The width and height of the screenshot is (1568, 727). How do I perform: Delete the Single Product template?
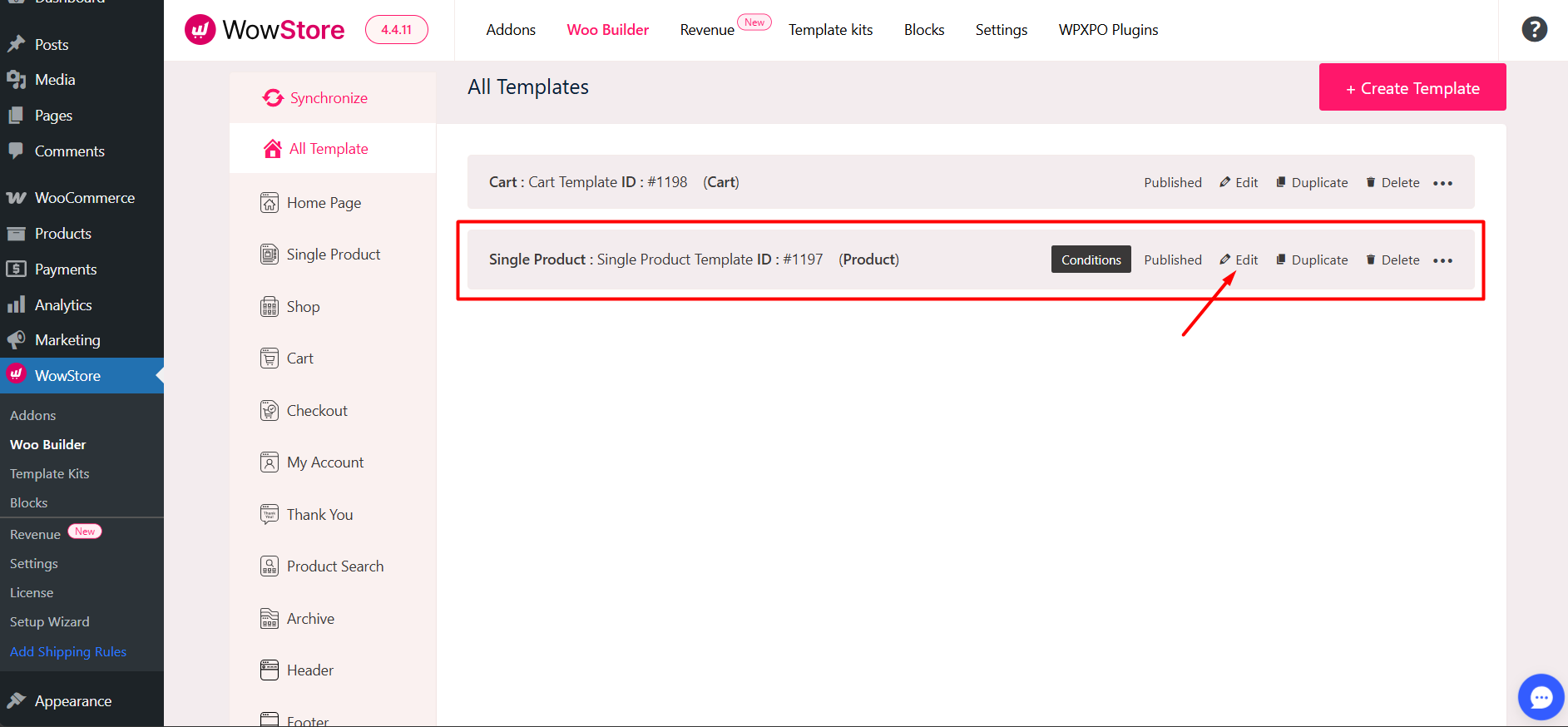tap(1392, 260)
